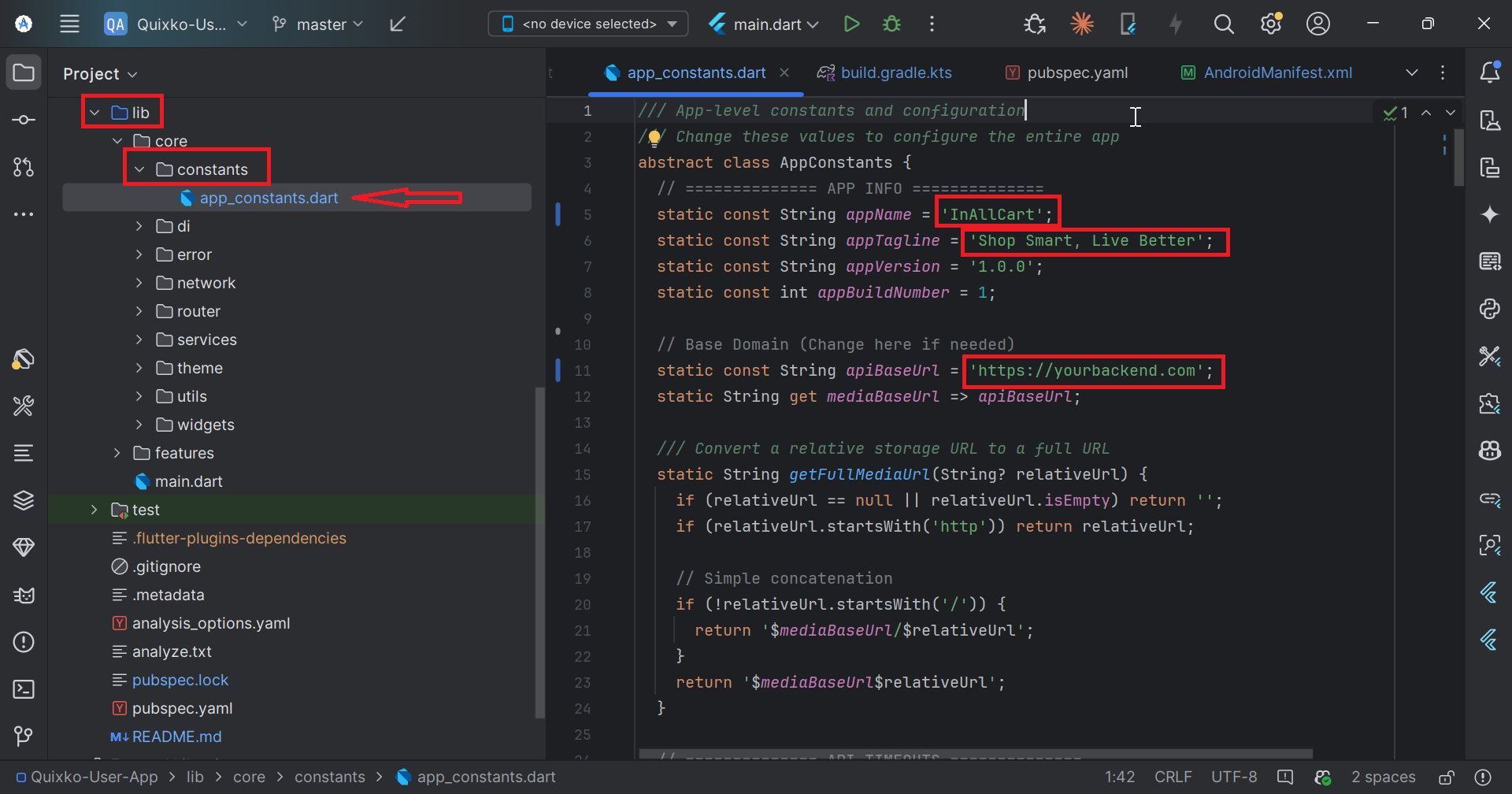
Task: Switch to pubspec.yaml tab
Action: click(x=1066, y=72)
